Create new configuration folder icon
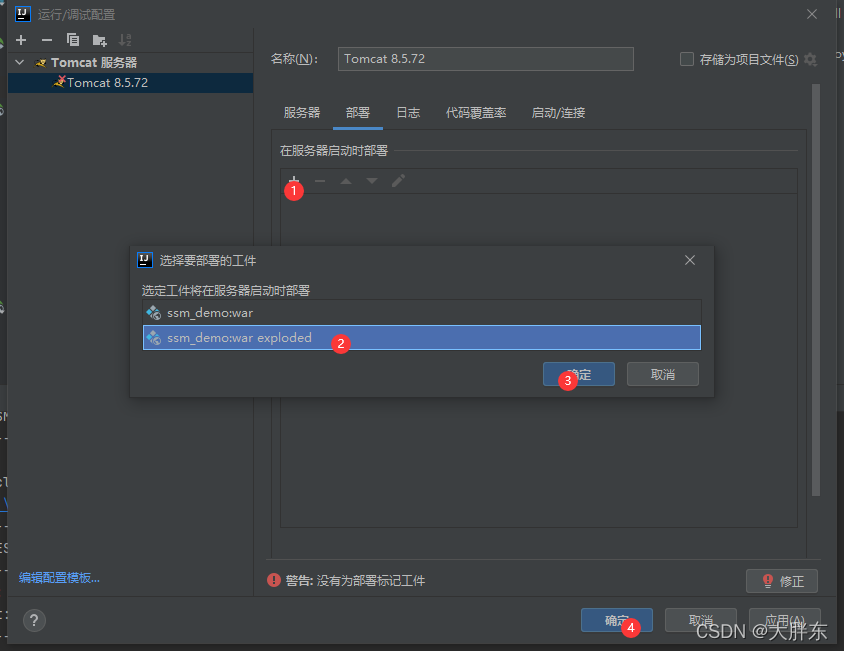The width and height of the screenshot is (844, 651). (x=100, y=40)
